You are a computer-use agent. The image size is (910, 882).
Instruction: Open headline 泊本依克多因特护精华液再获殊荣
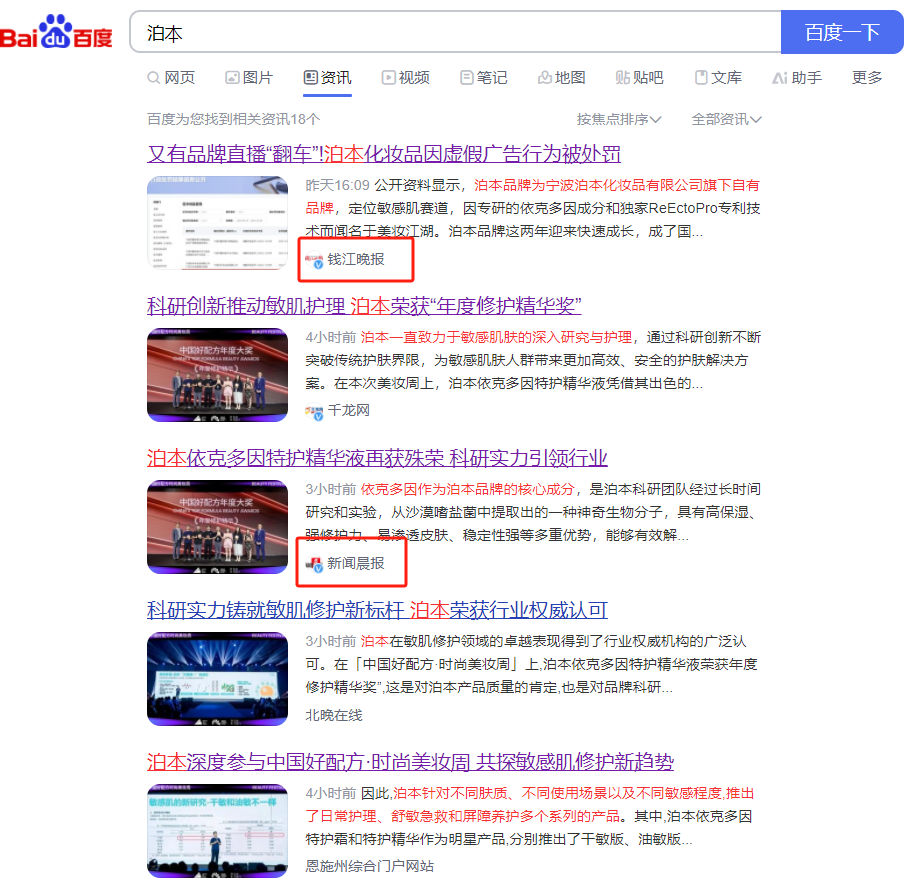(377, 458)
